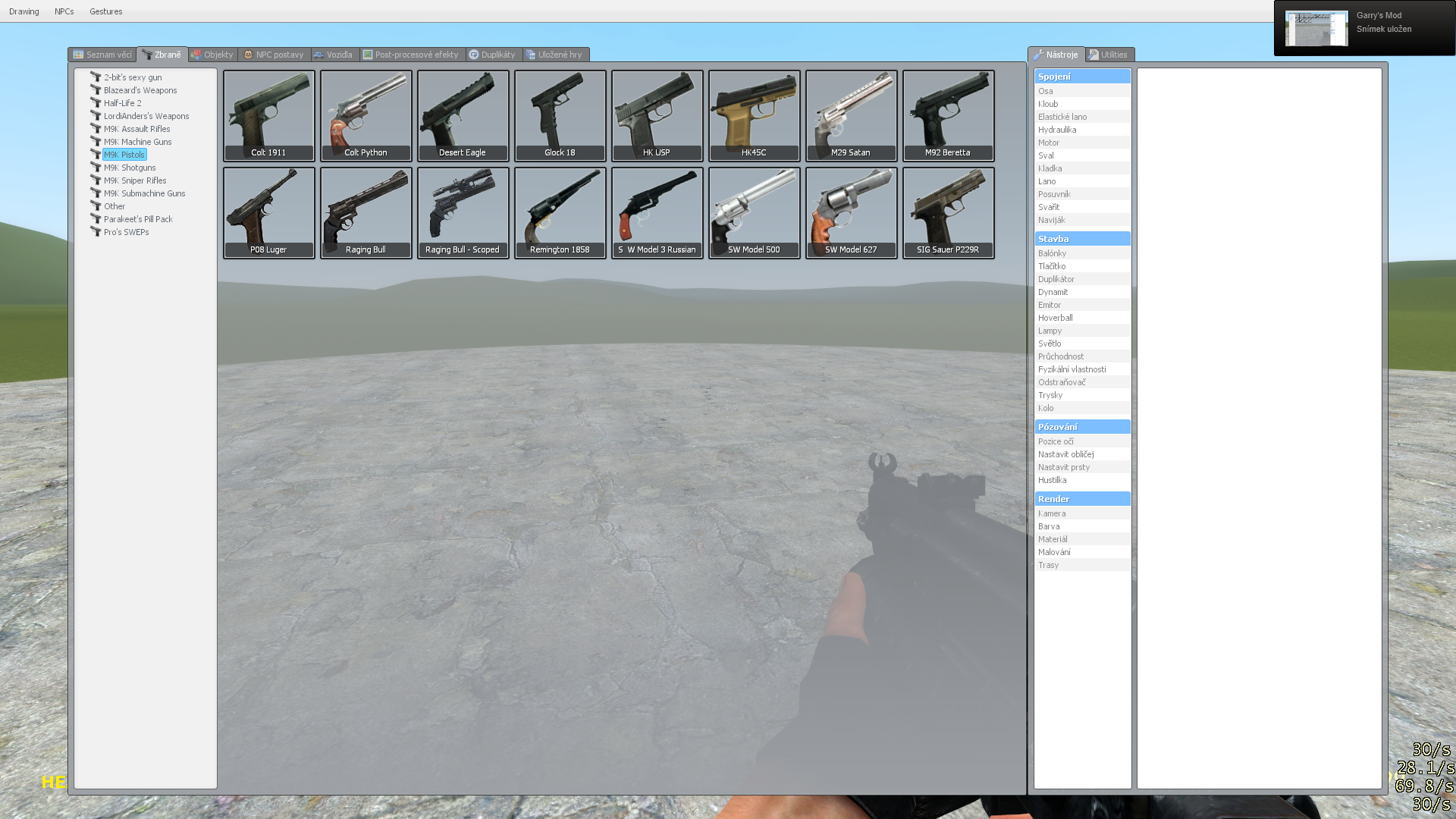Choose the Glock 18 weapon icon
The width and height of the screenshot is (1456, 819).
(x=560, y=115)
